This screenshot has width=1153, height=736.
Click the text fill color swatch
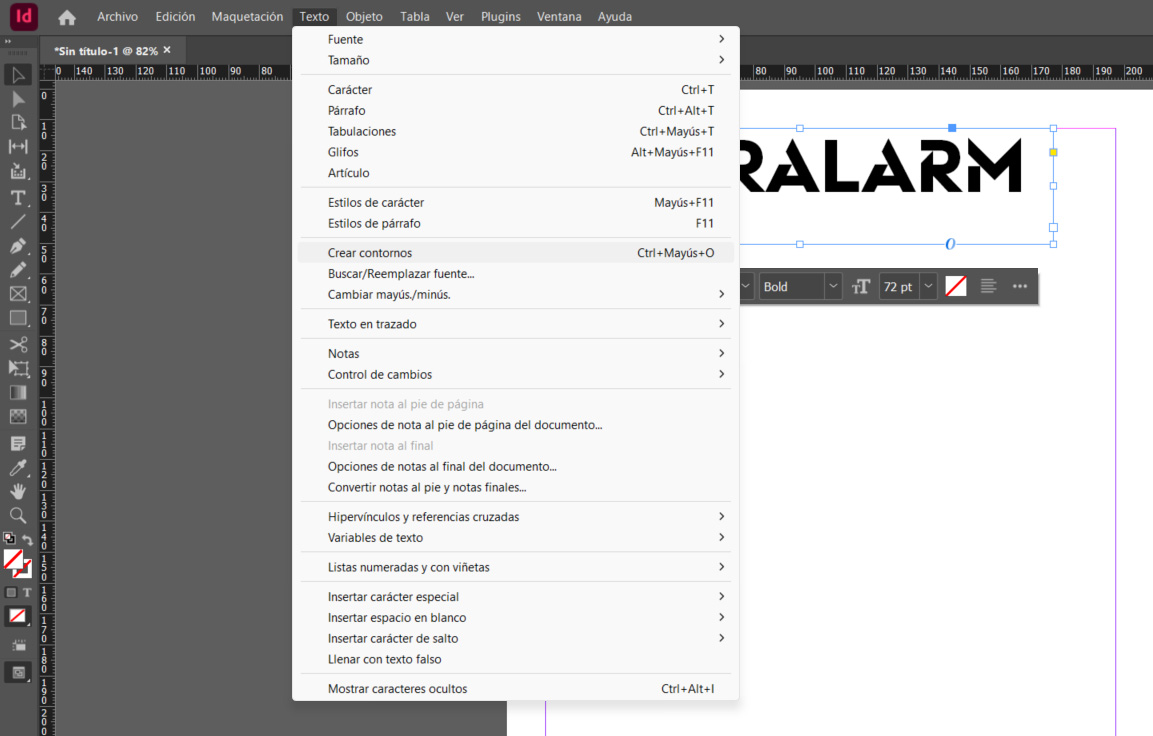click(x=956, y=287)
